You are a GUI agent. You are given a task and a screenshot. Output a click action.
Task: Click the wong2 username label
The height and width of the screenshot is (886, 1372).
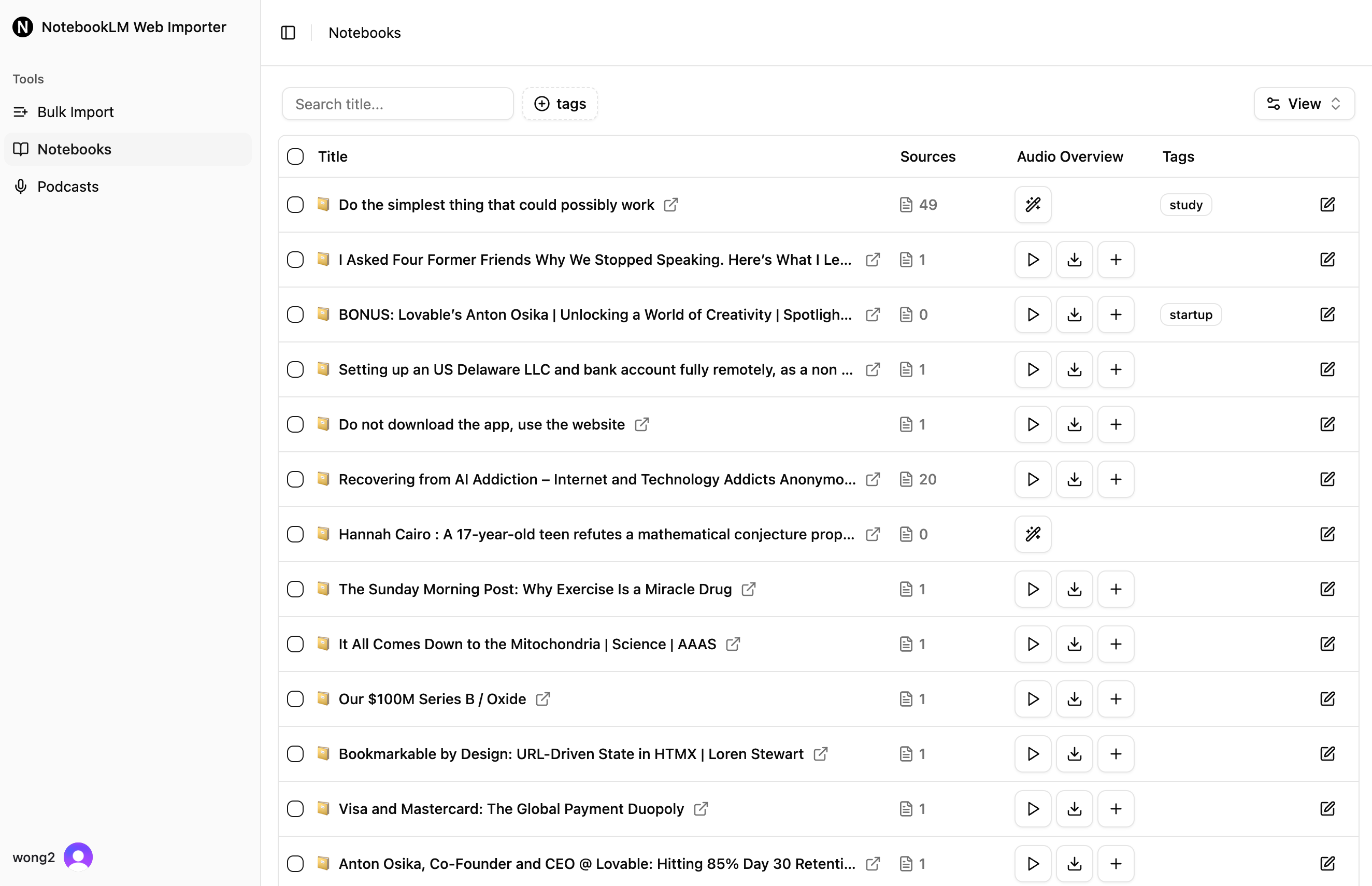[34, 857]
